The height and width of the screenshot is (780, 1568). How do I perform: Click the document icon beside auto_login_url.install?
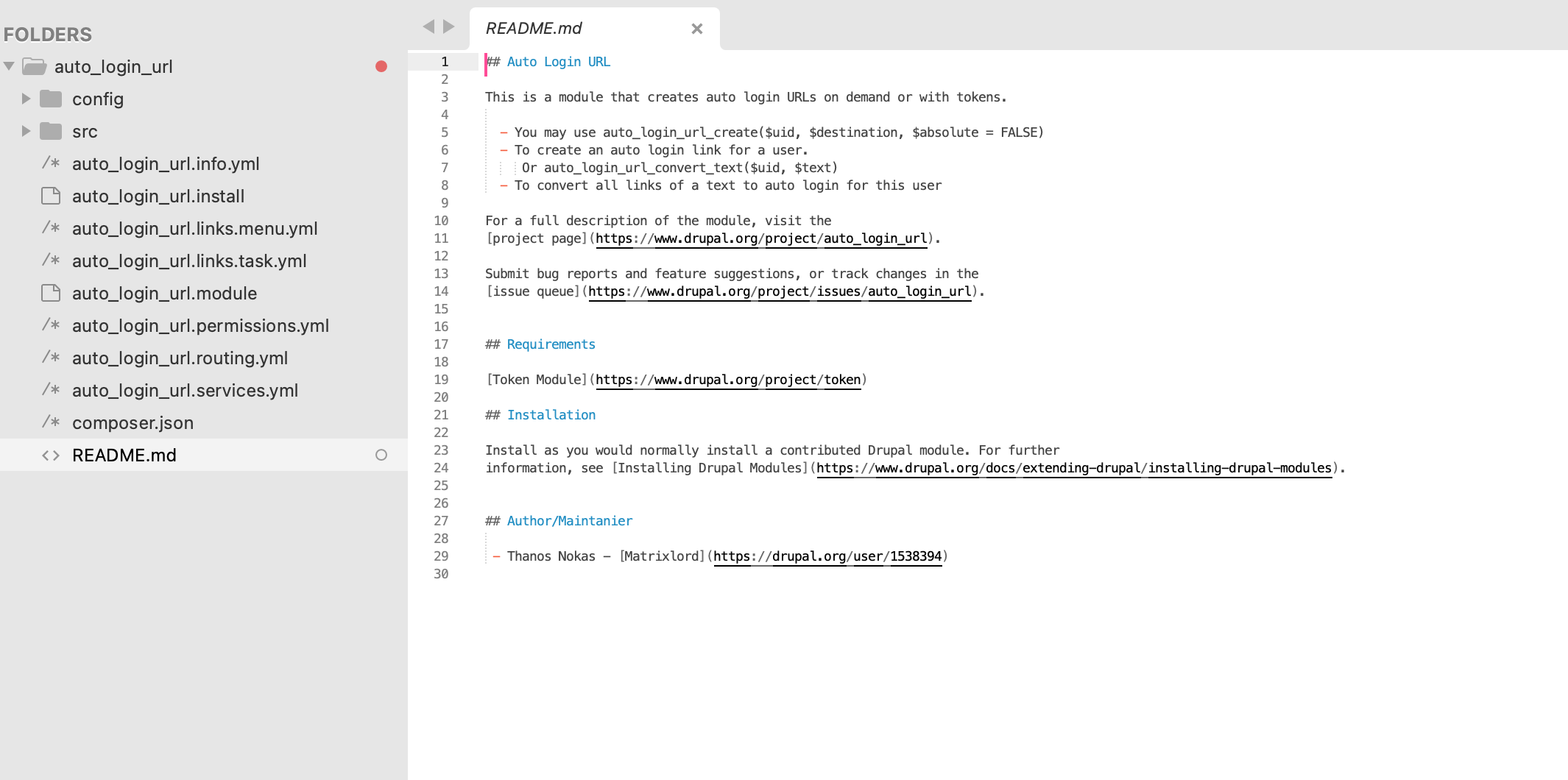pyautogui.click(x=50, y=196)
